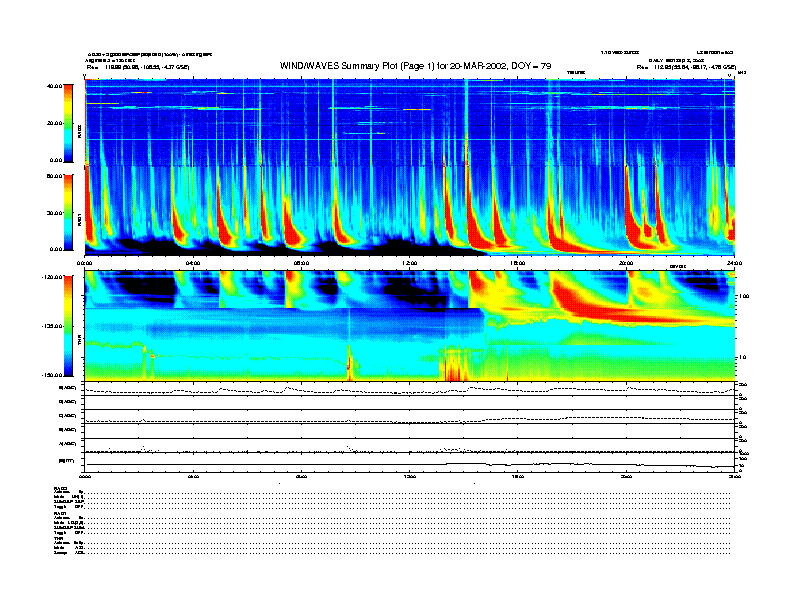Click the vertical TNR axis label
This screenshot has width=792, height=612.
(79, 342)
